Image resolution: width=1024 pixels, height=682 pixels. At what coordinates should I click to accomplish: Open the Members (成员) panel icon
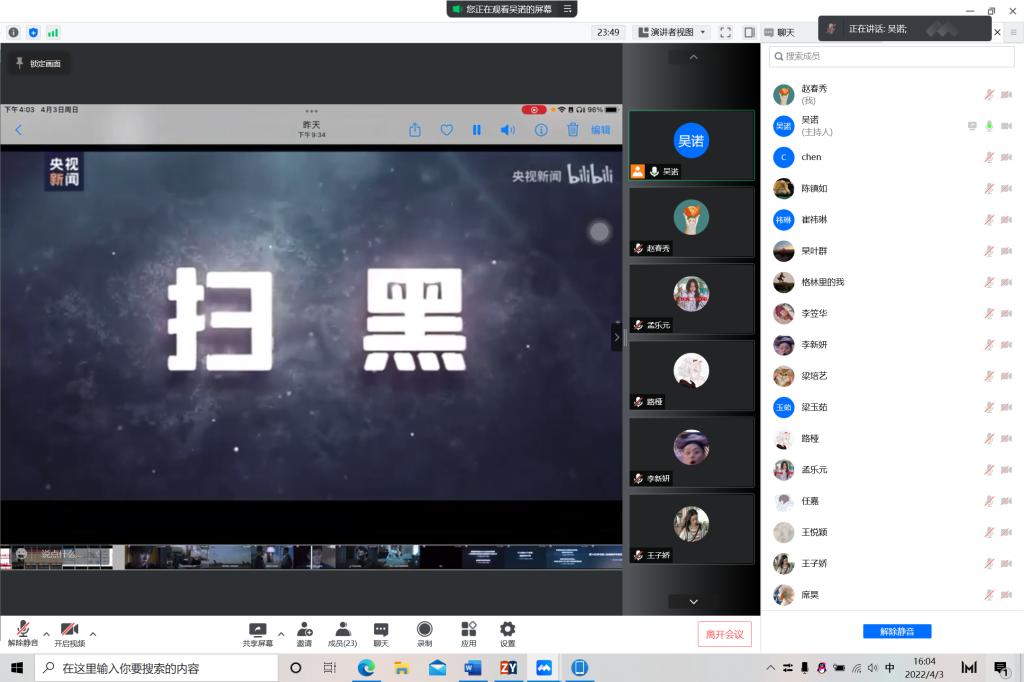coord(342,629)
